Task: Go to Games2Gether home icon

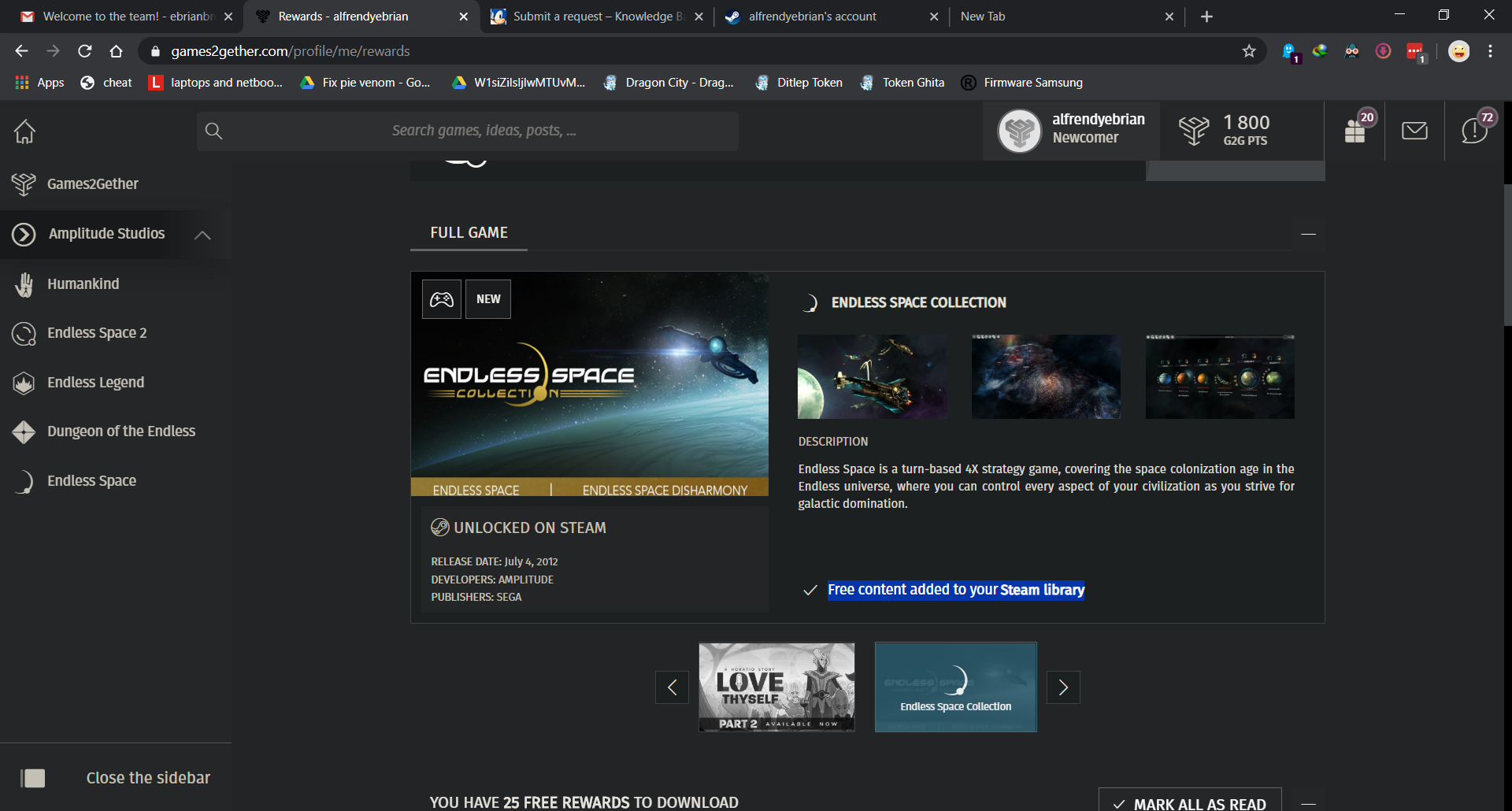Action: click(x=24, y=131)
